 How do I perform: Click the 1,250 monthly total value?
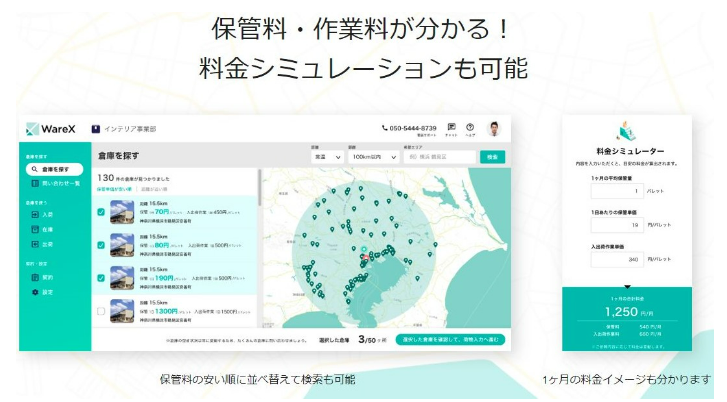tap(621, 312)
